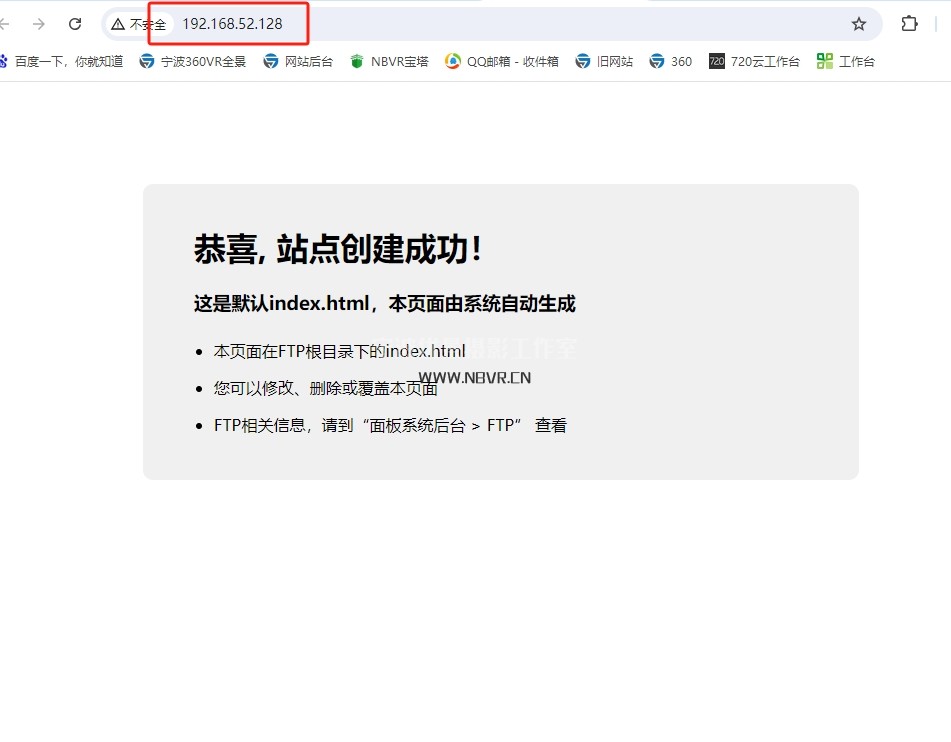
Task: Open the 网站后台 bookmark
Action: [298, 61]
